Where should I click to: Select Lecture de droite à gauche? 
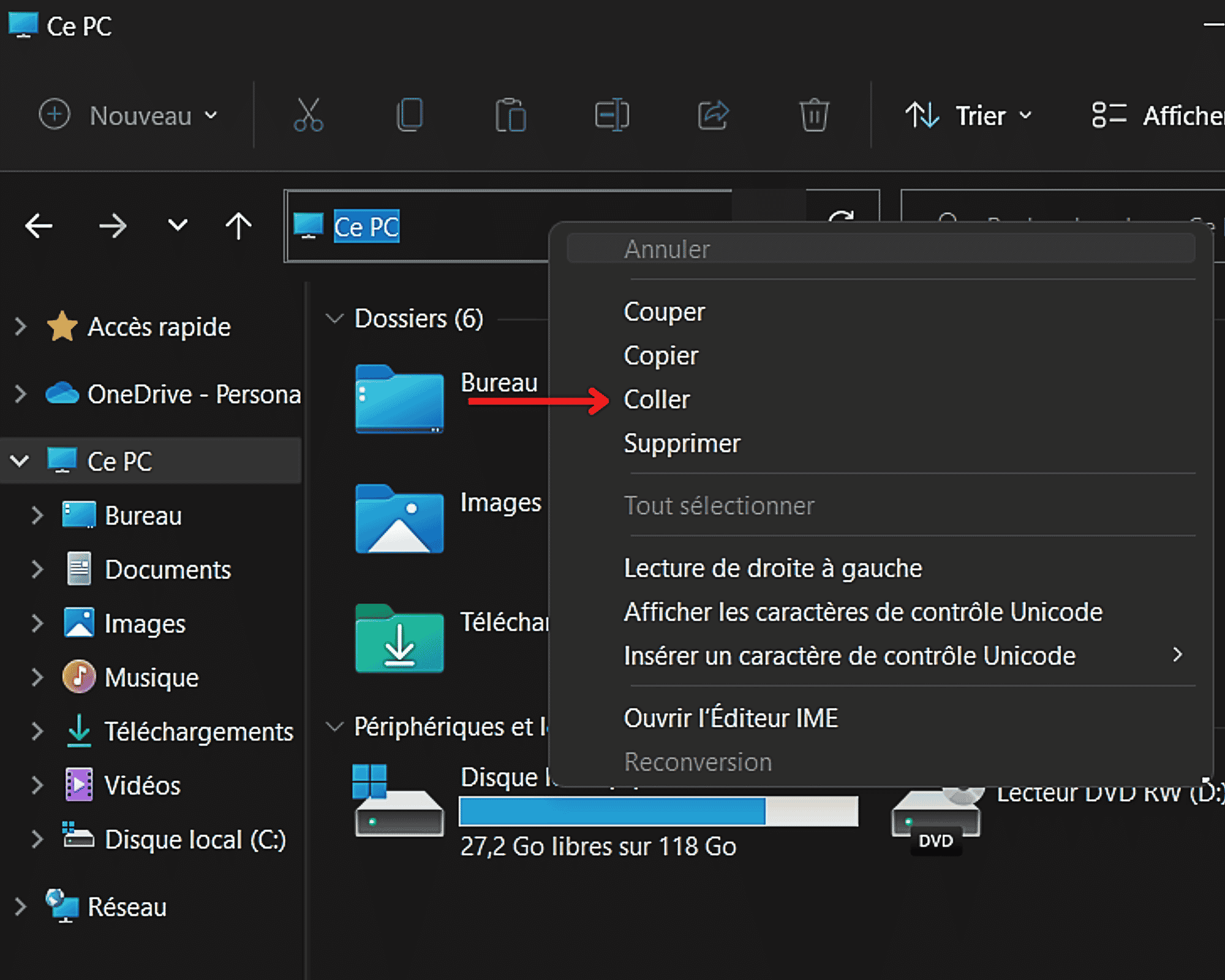click(773, 568)
